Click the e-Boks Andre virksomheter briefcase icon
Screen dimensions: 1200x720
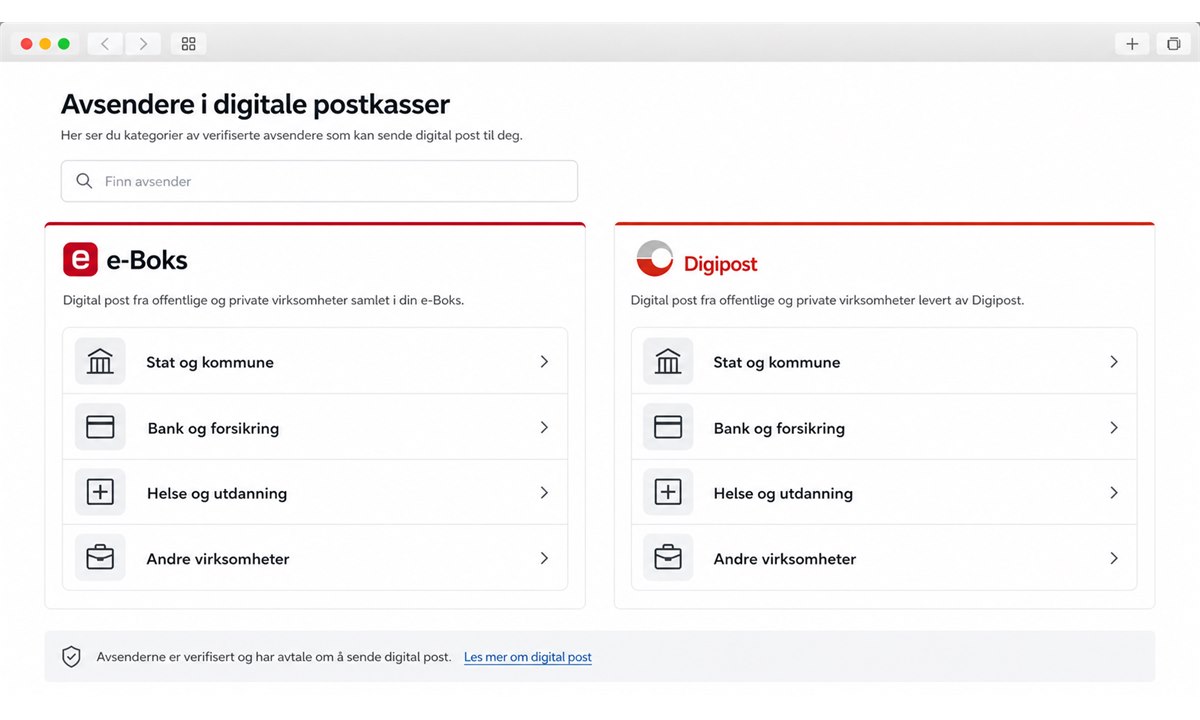coord(100,558)
